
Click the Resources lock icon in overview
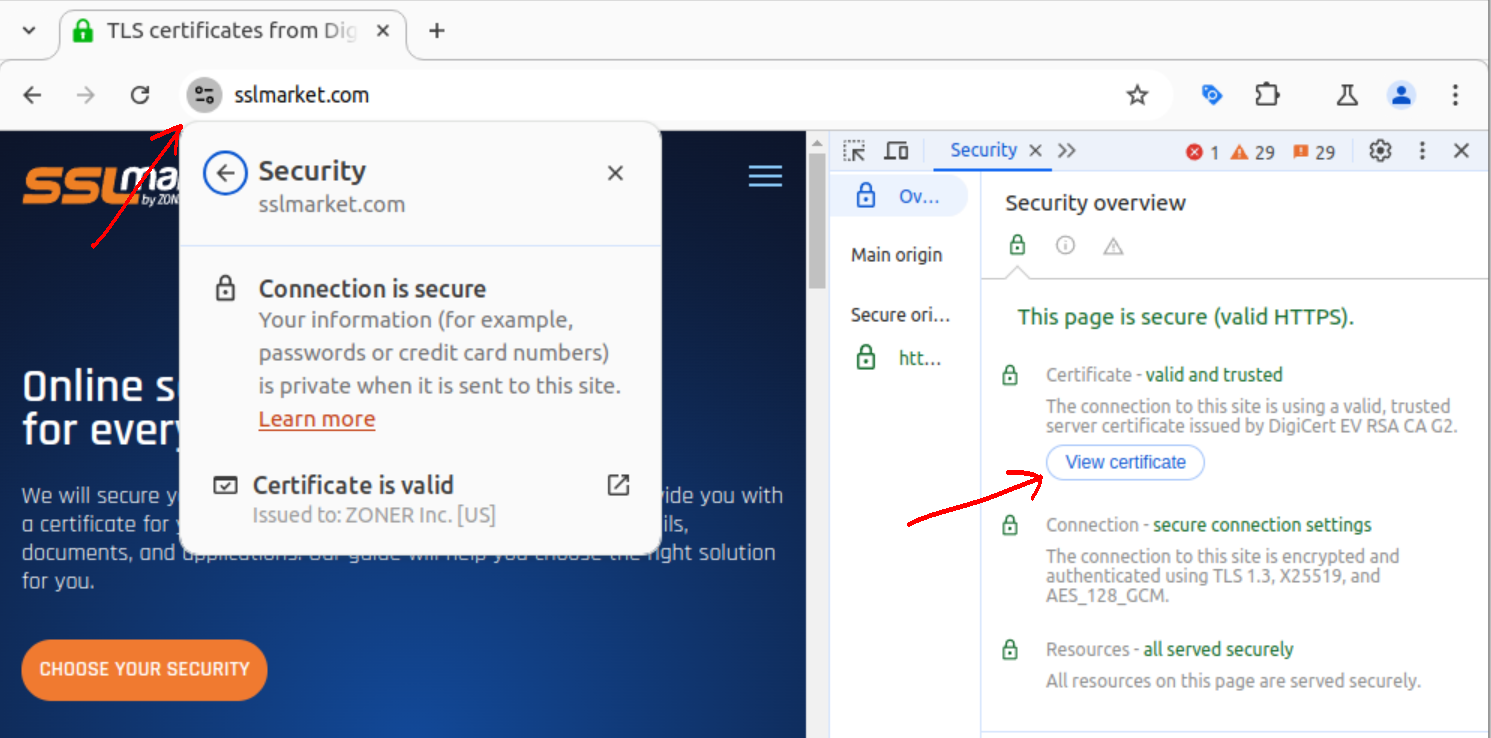tap(1010, 650)
